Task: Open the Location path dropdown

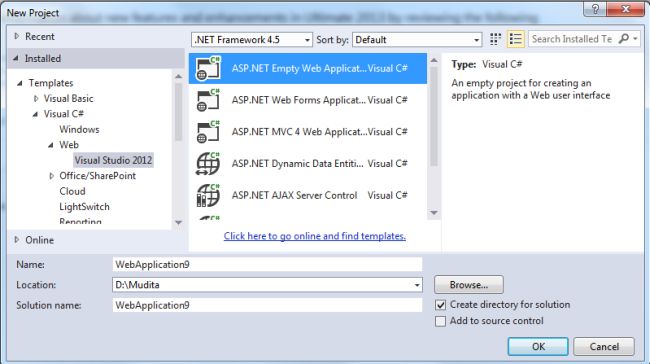Action: 417,285
